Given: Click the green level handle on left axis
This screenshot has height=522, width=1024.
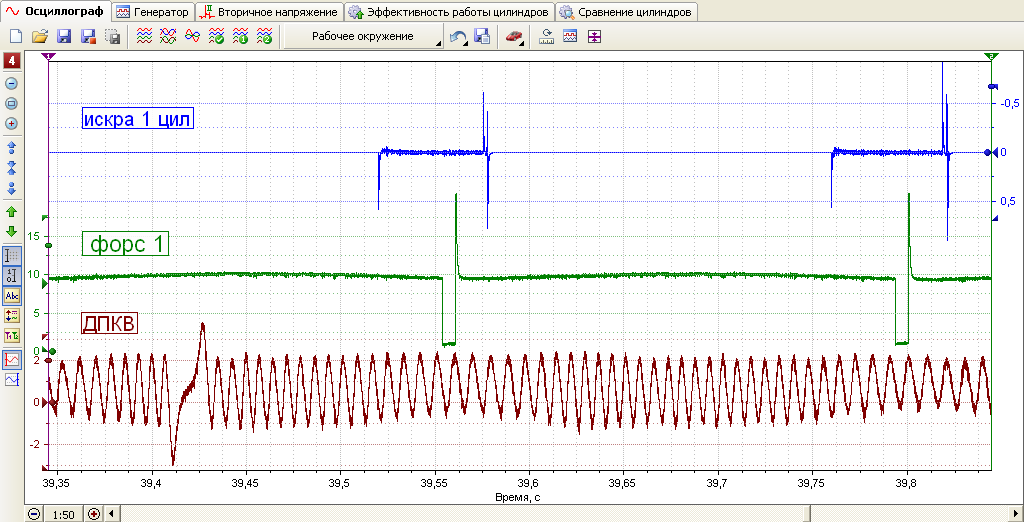Looking at the screenshot, I should pyautogui.click(x=48, y=245).
